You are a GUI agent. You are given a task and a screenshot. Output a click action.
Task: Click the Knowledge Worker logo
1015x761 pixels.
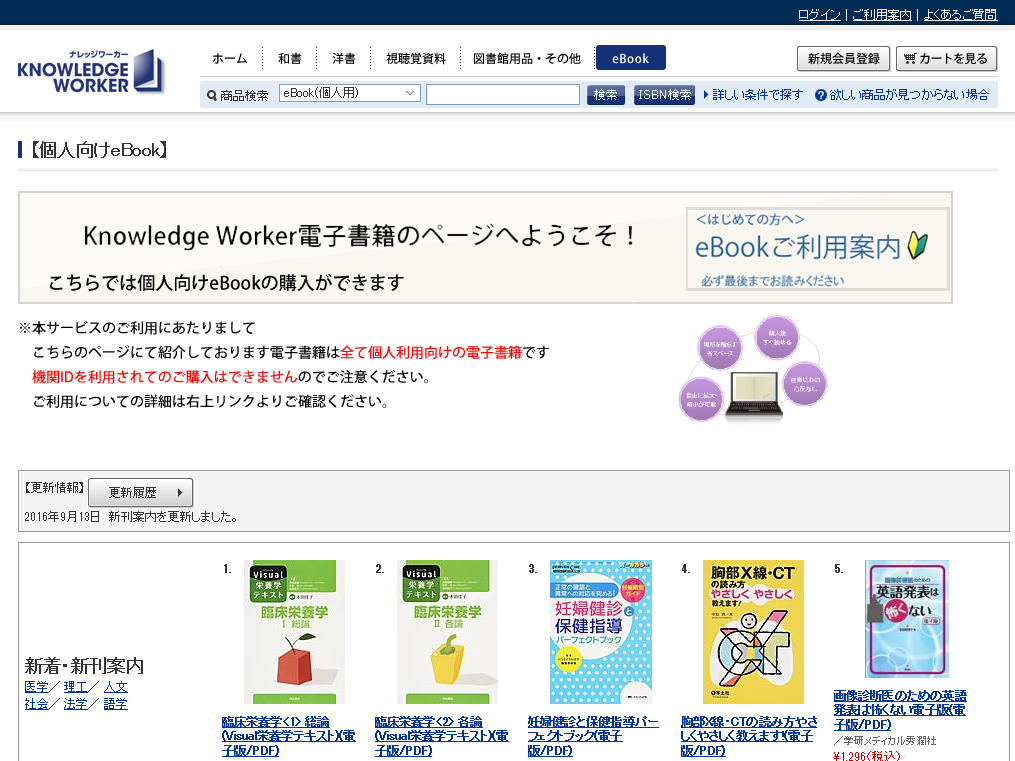click(90, 71)
